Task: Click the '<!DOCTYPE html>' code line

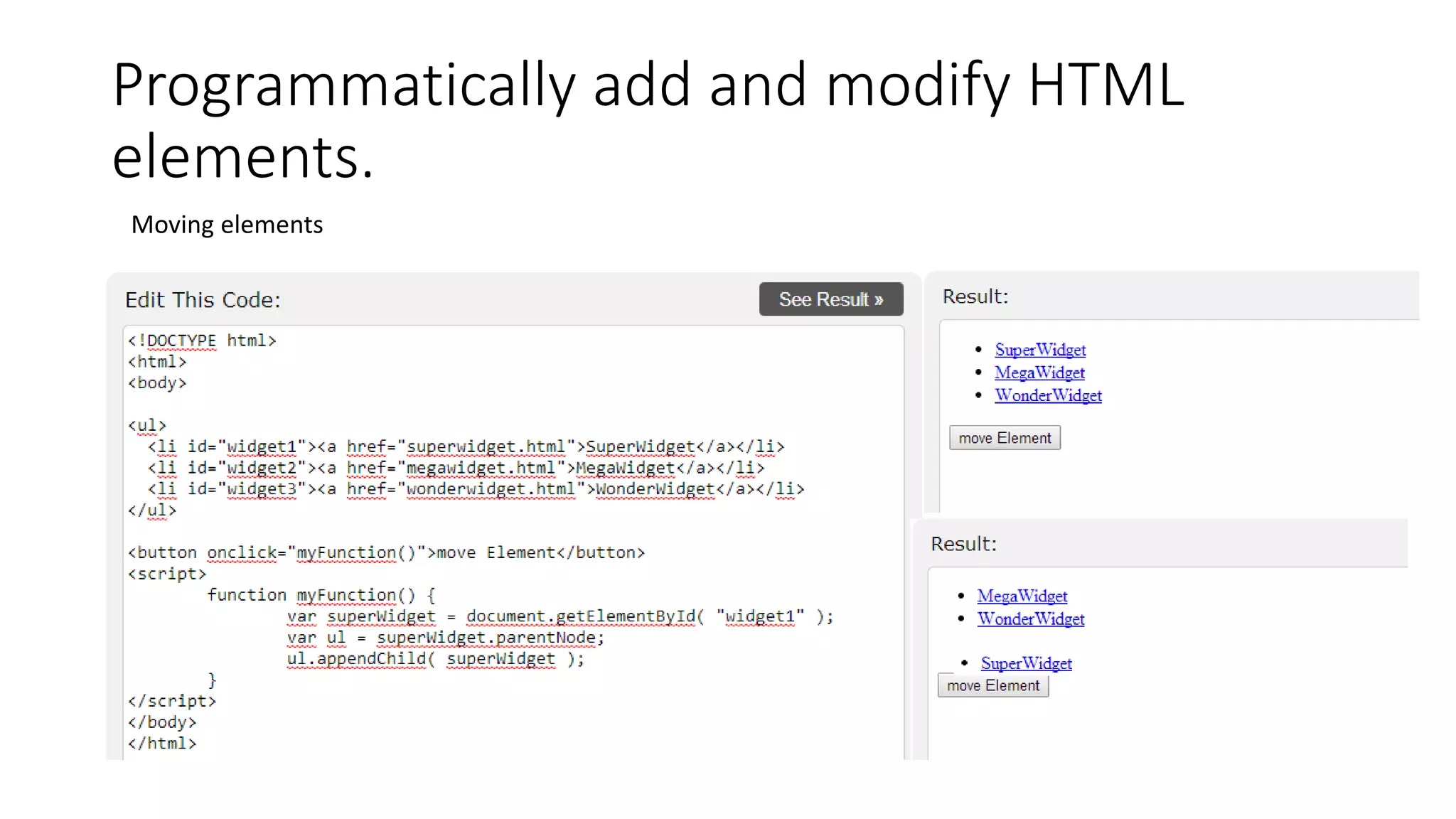Action: (202, 341)
